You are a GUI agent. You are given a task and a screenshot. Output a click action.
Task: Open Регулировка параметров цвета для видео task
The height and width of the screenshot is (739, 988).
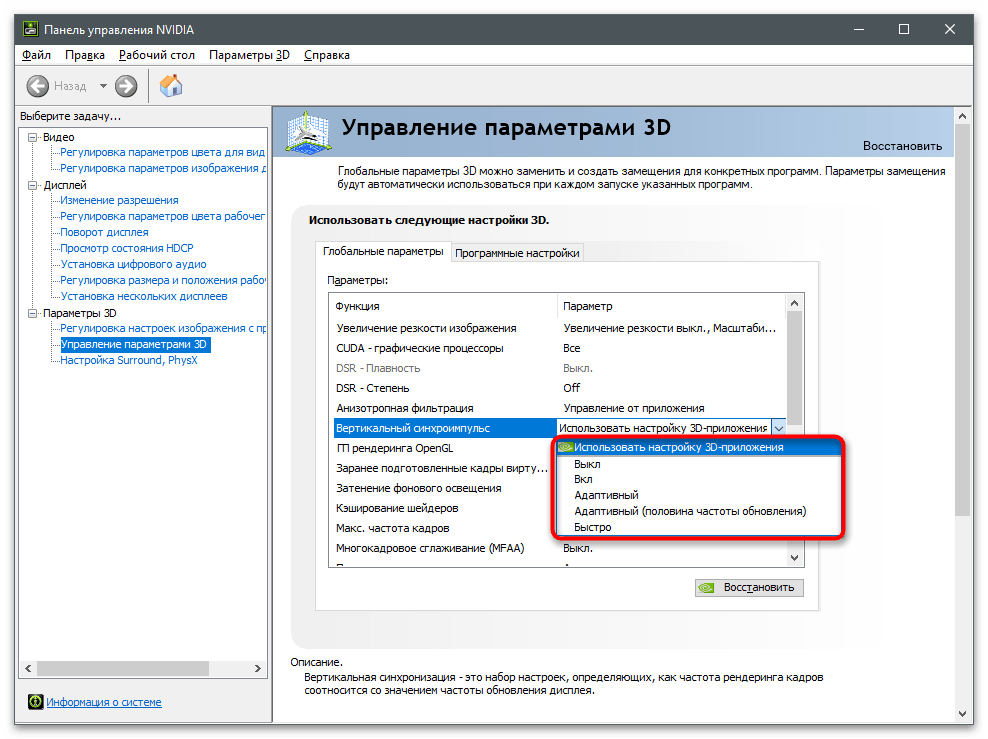pyautogui.click(x=163, y=152)
